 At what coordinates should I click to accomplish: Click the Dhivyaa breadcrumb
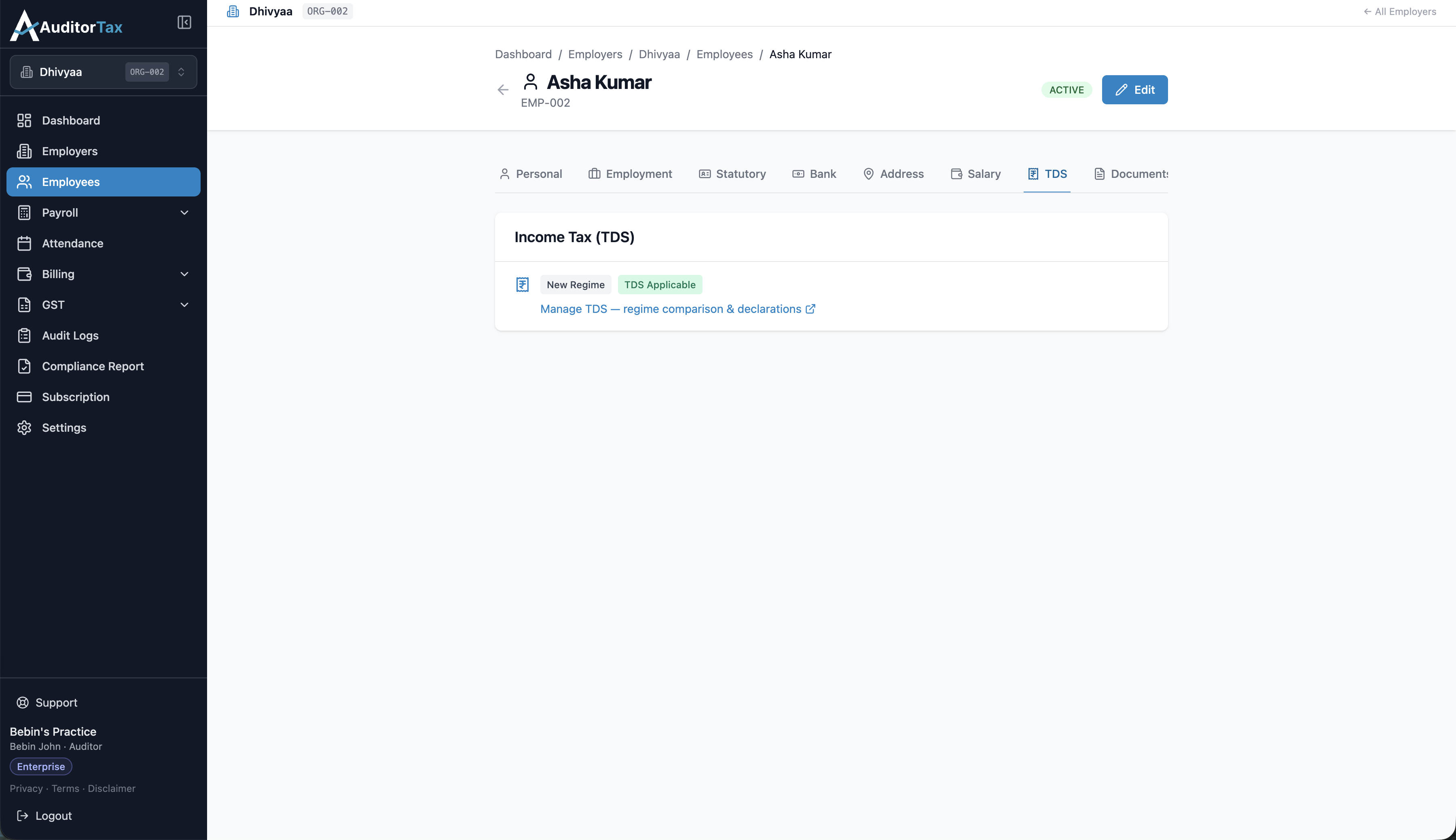click(659, 54)
